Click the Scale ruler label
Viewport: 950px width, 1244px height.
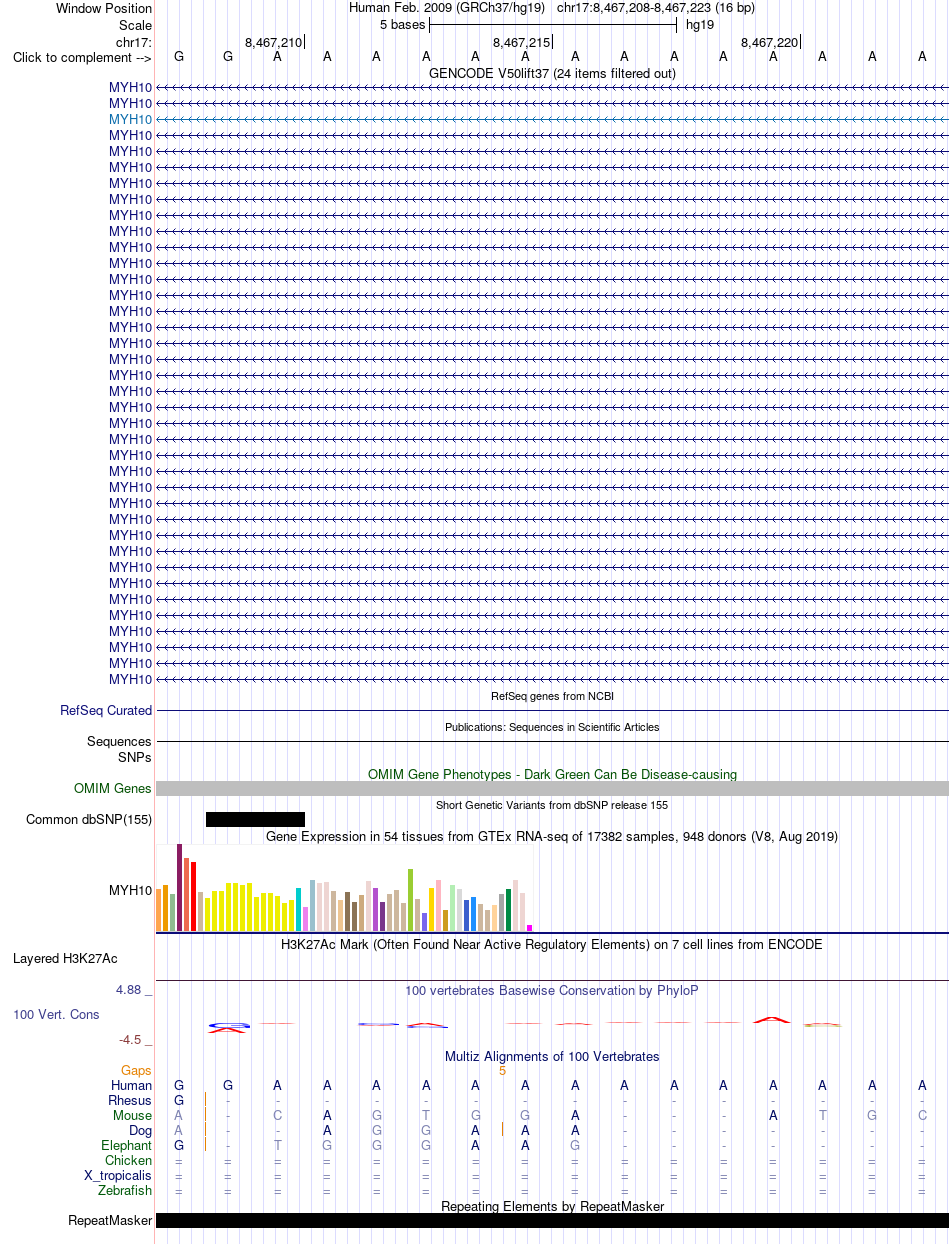(x=135, y=25)
